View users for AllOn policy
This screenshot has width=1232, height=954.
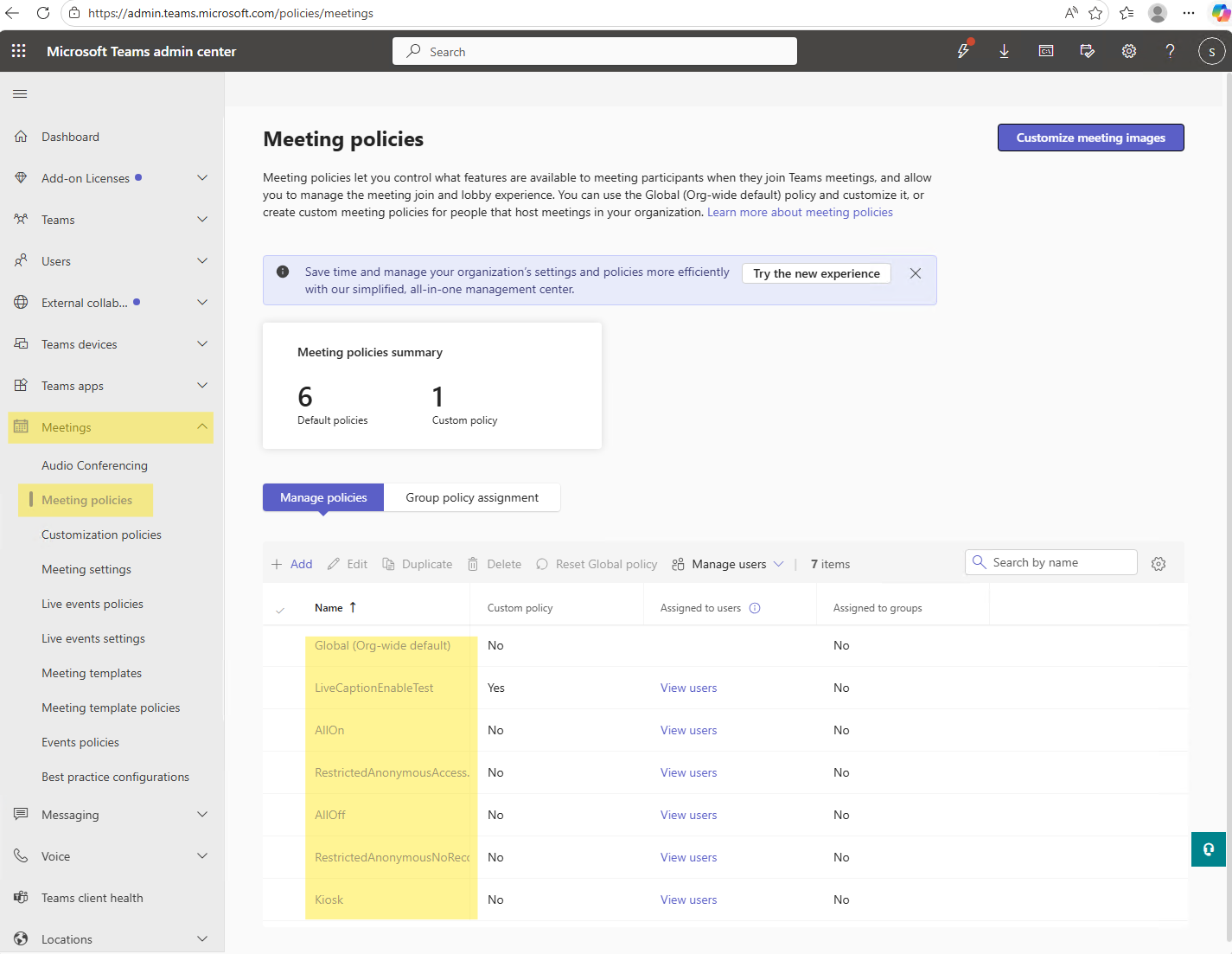[x=688, y=730]
